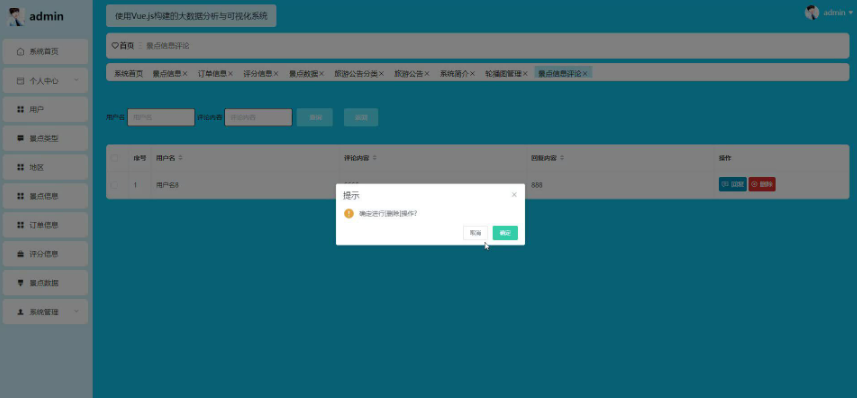The width and height of the screenshot is (857, 398).
Task: Expand 系统管理 sidebar chevron
Action: [x=77, y=312]
